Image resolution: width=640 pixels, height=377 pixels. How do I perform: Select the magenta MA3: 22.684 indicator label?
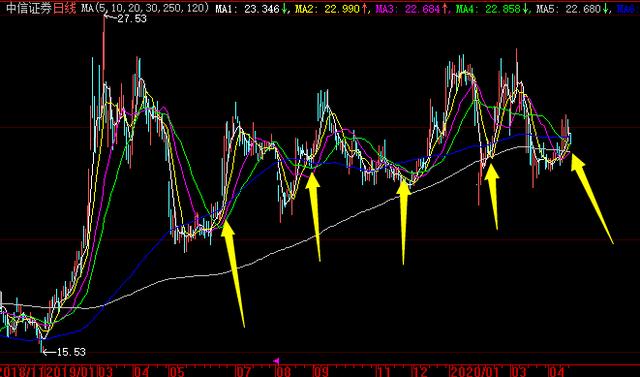(408, 9)
